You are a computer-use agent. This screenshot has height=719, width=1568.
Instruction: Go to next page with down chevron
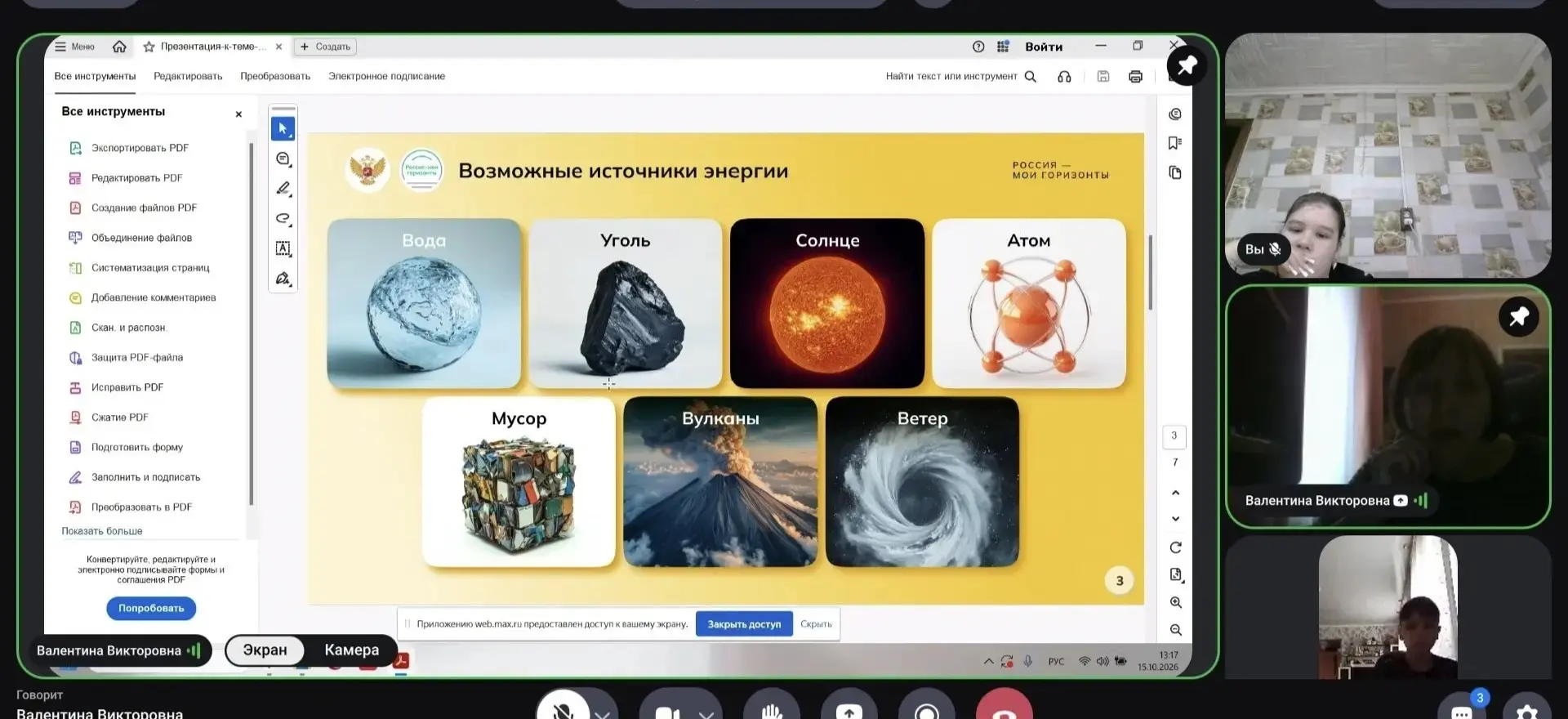pos(1175,519)
